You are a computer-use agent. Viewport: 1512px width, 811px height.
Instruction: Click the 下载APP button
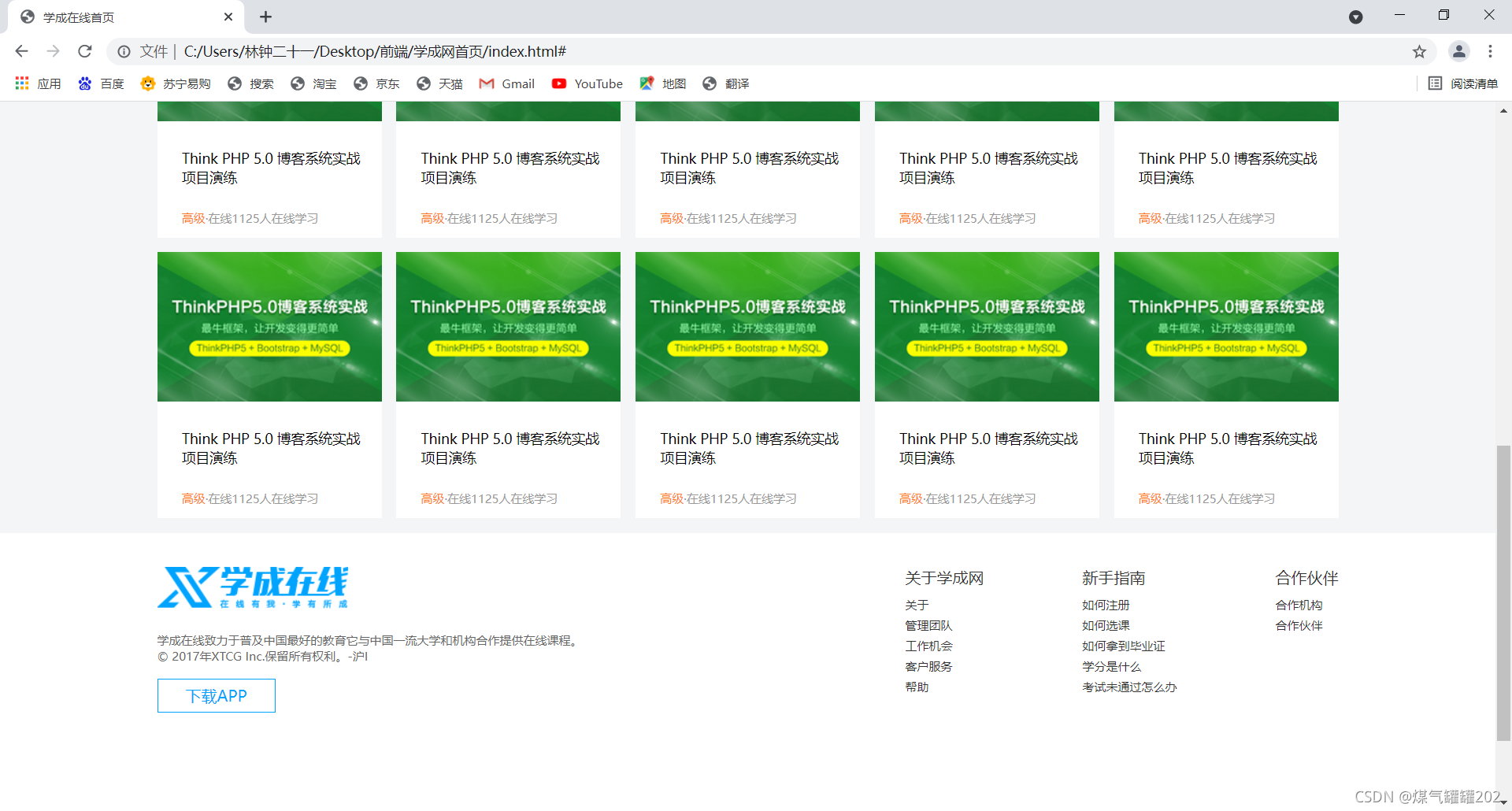[216, 695]
